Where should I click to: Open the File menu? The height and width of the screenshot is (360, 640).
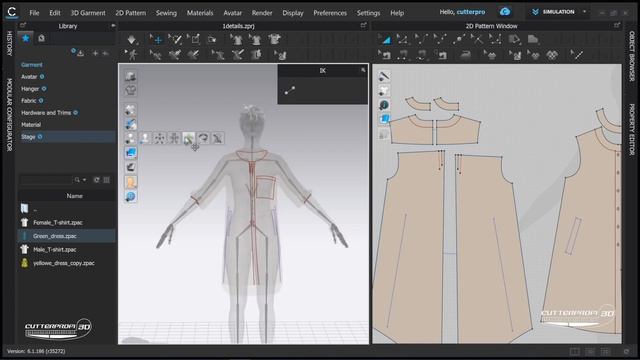[34, 13]
